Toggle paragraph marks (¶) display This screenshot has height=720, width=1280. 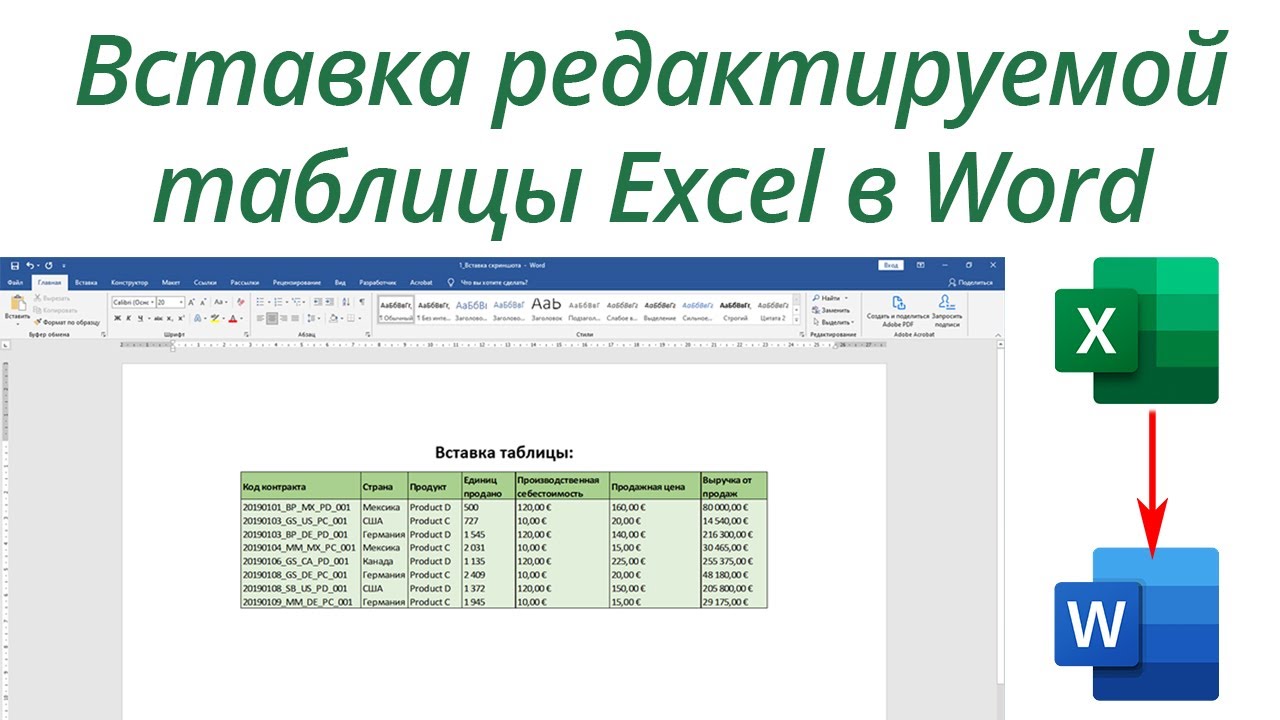[x=361, y=302]
